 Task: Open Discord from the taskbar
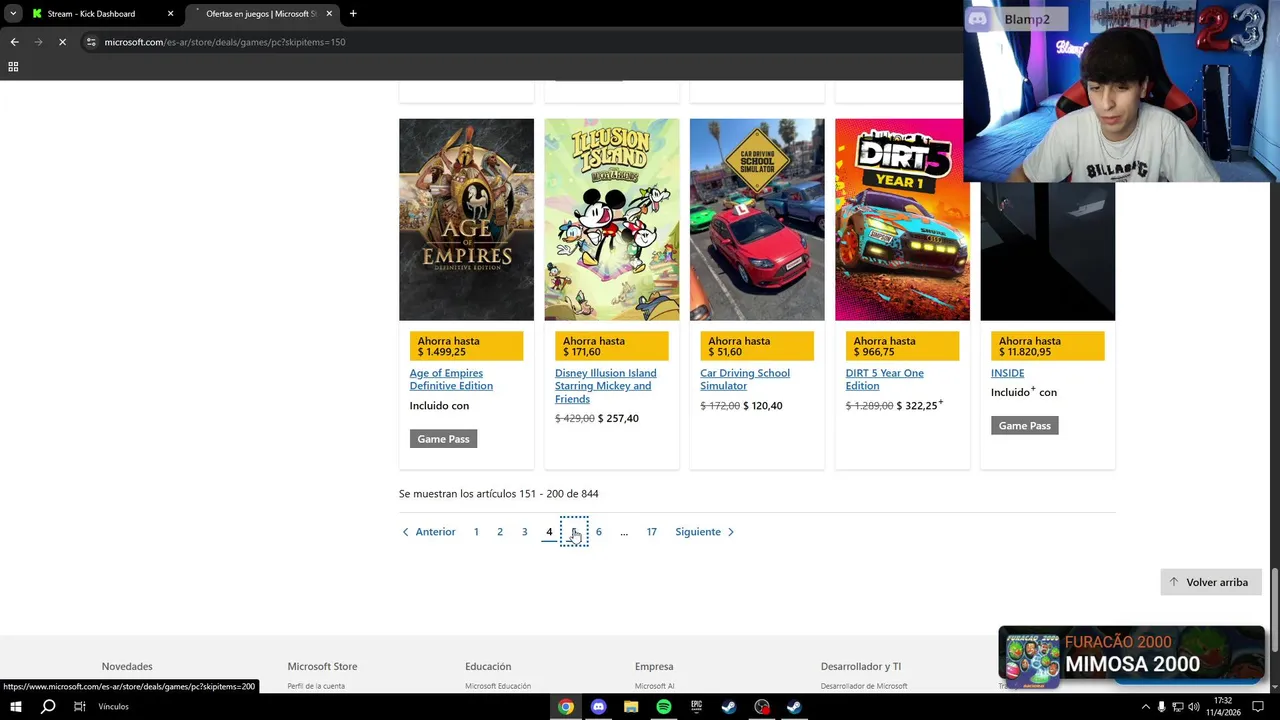598,706
